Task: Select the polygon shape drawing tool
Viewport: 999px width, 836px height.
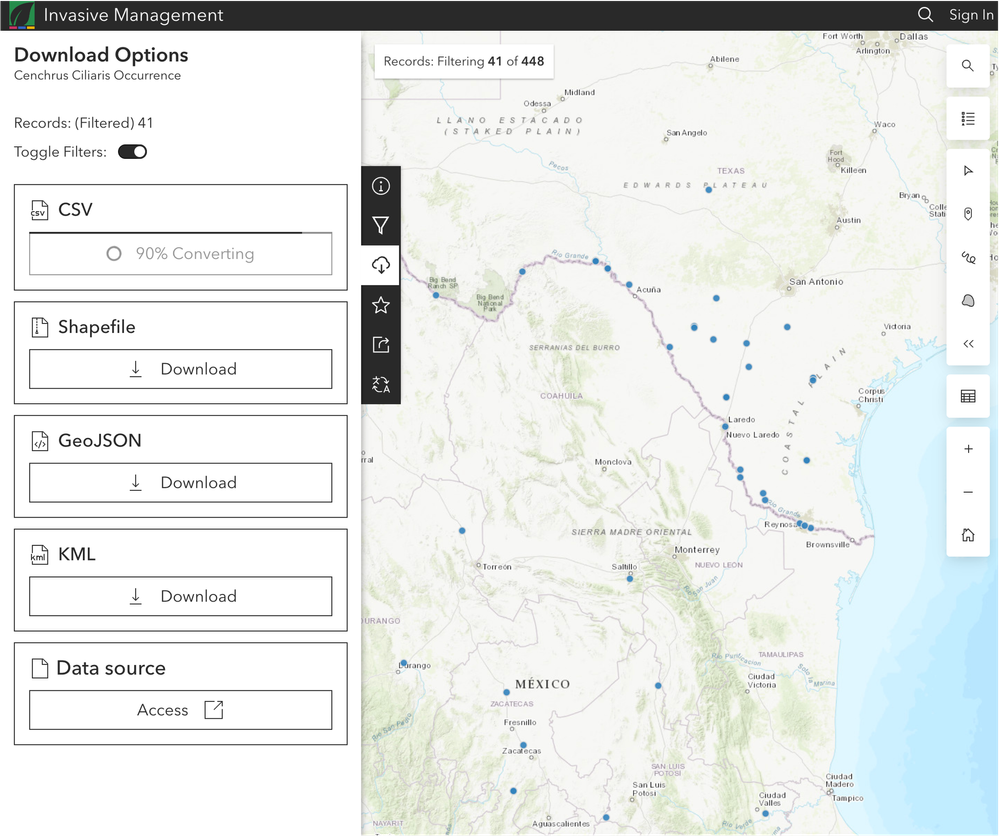Action: click(x=967, y=300)
